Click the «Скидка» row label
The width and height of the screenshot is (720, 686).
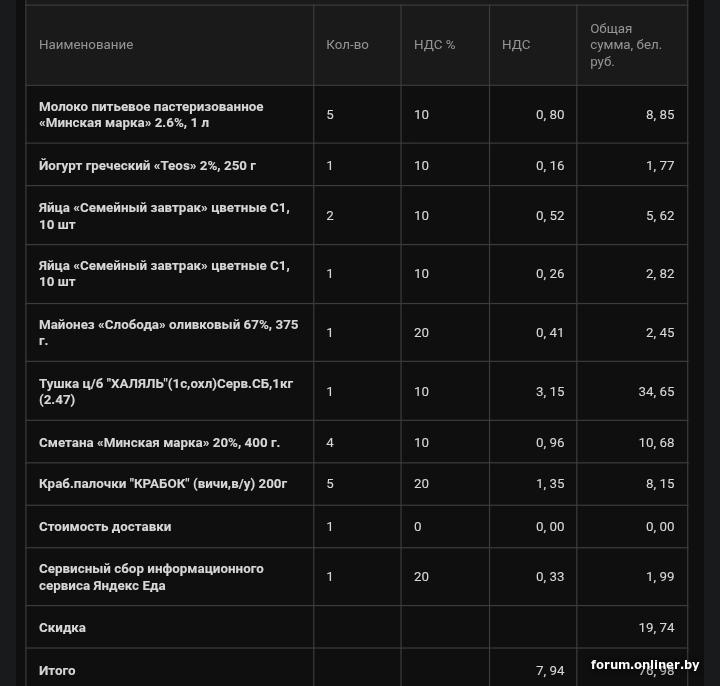coord(62,628)
